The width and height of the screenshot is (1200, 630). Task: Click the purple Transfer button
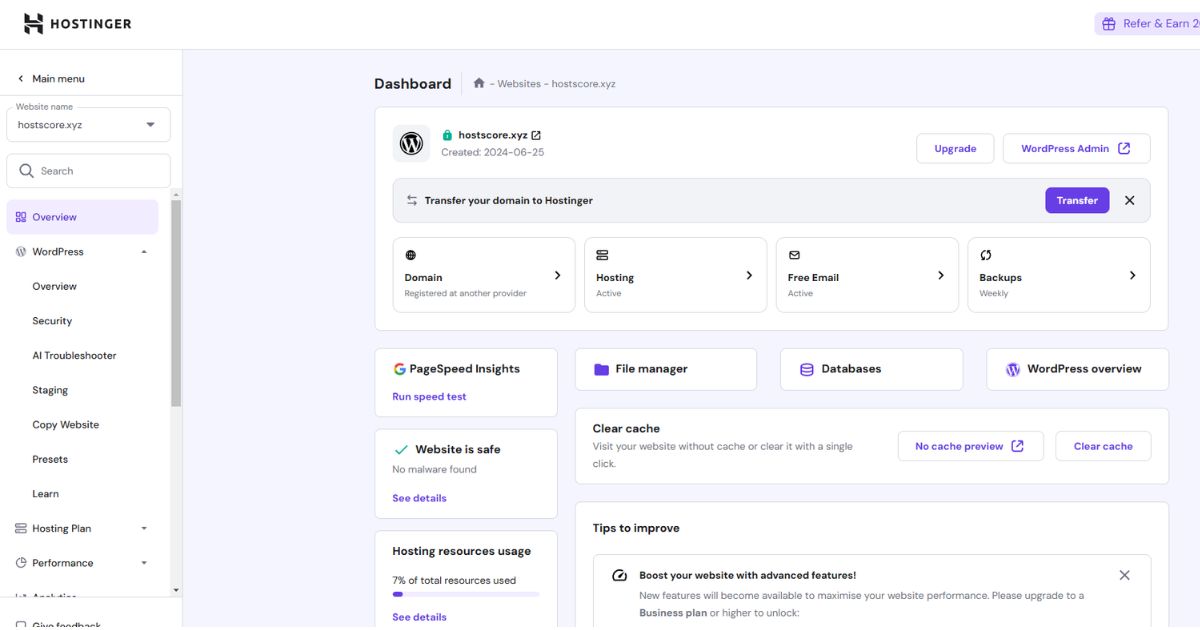(1077, 200)
